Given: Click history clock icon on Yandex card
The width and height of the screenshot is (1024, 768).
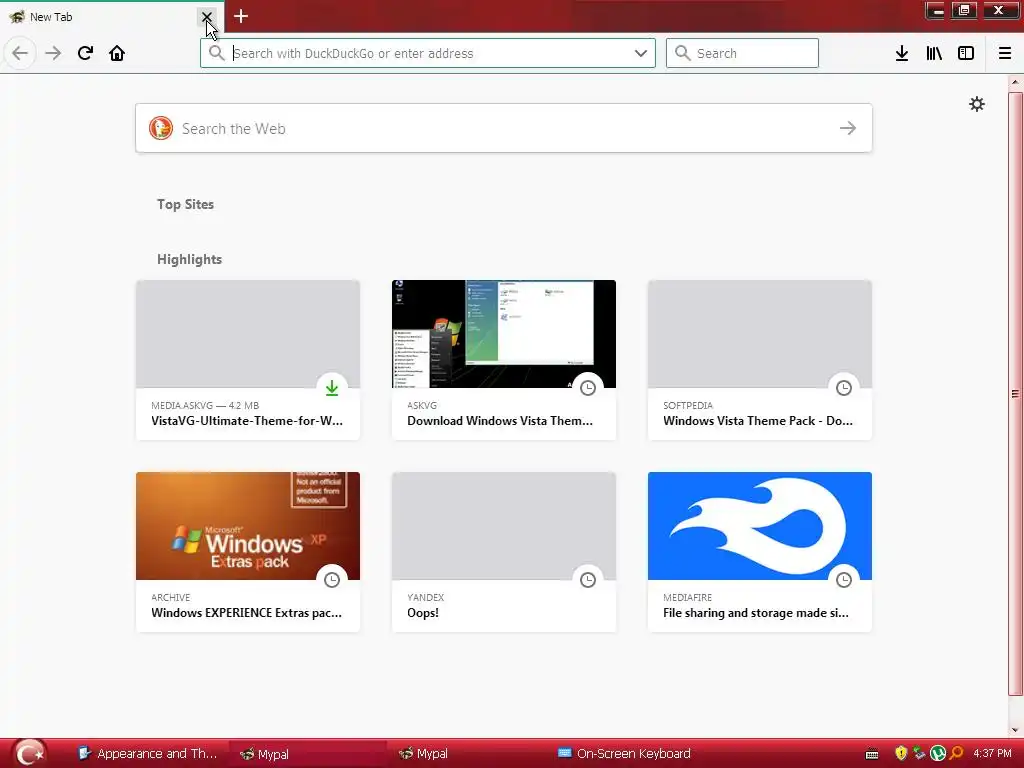Looking at the screenshot, I should (588, 580).
